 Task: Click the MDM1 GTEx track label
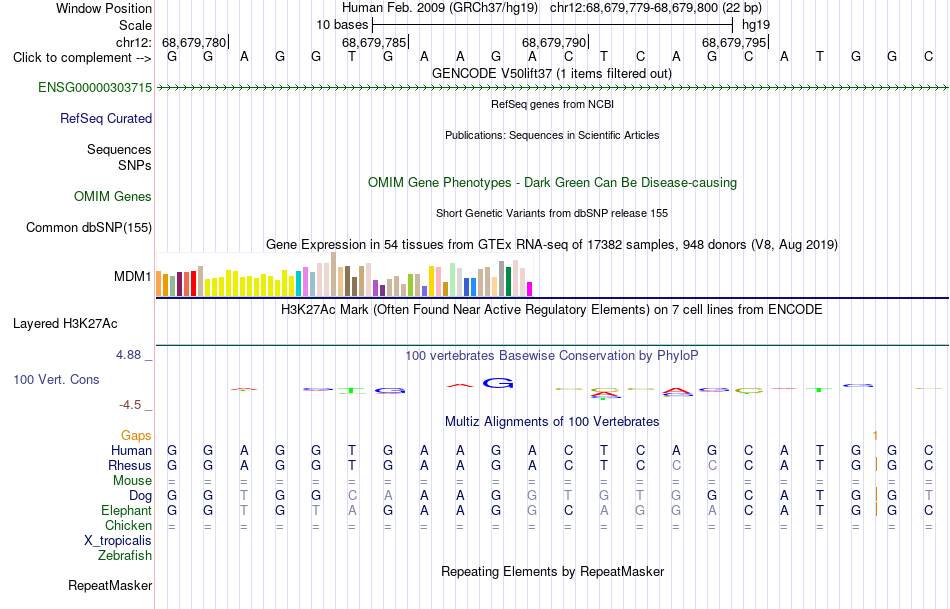pyautogui.click(x=133, y=276)
